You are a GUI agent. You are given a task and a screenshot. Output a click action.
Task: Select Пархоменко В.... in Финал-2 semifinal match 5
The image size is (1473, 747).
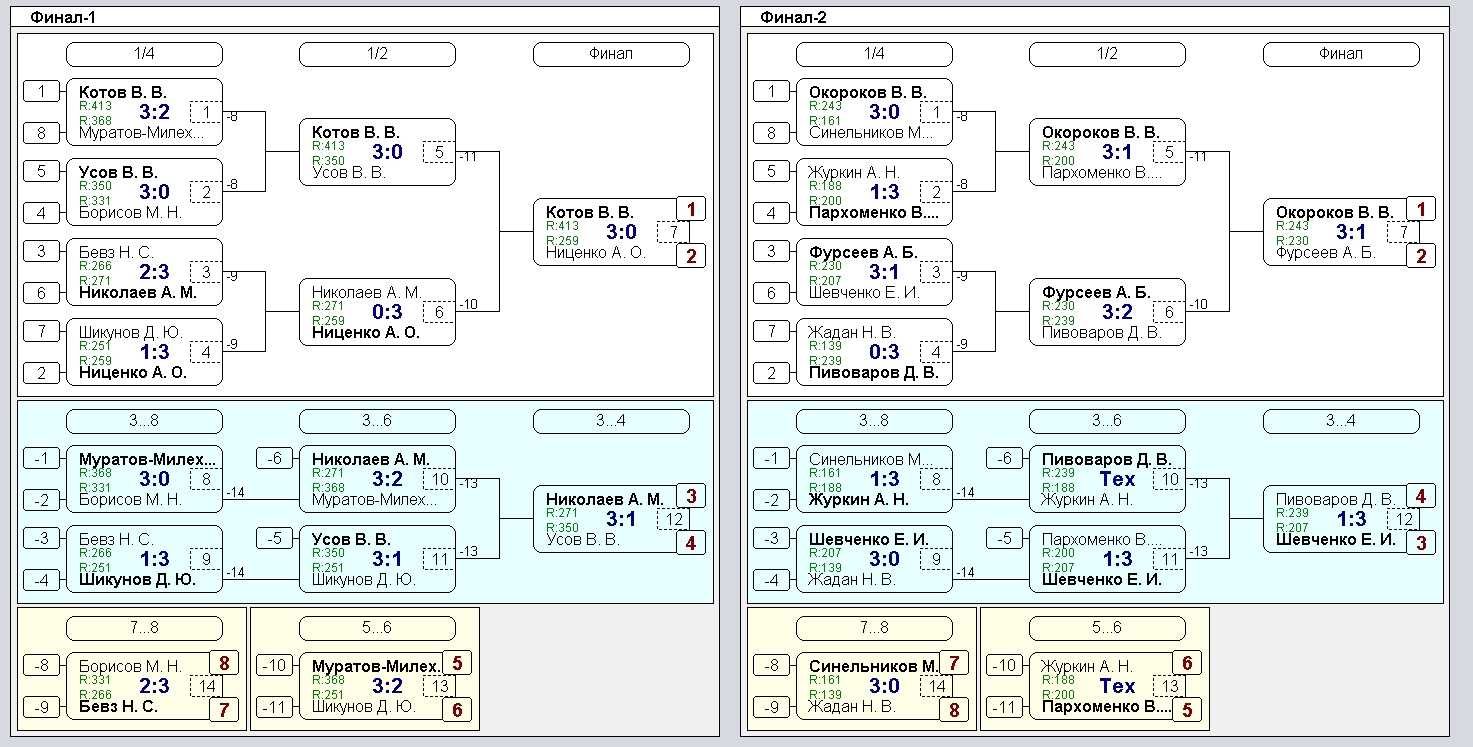coord(1103,173)
